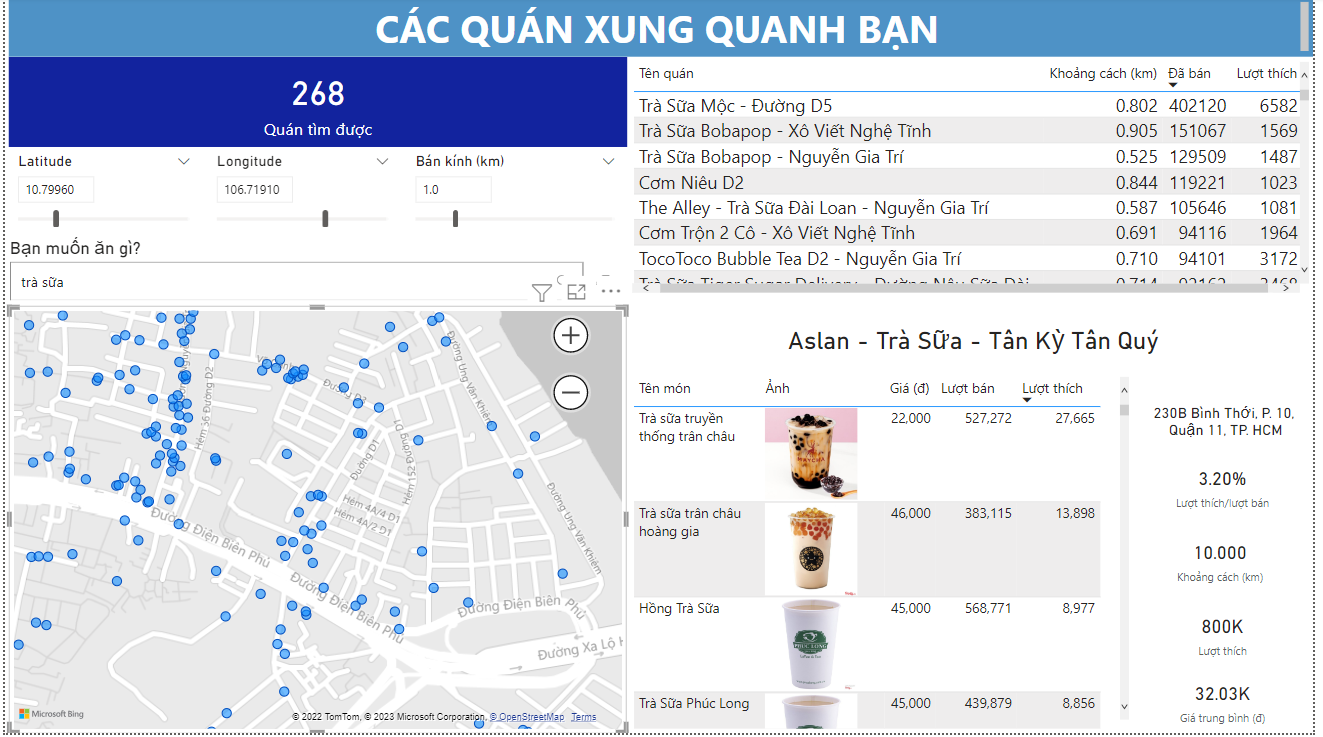Sort dishes by the Tên món column header

click(664, 388)
